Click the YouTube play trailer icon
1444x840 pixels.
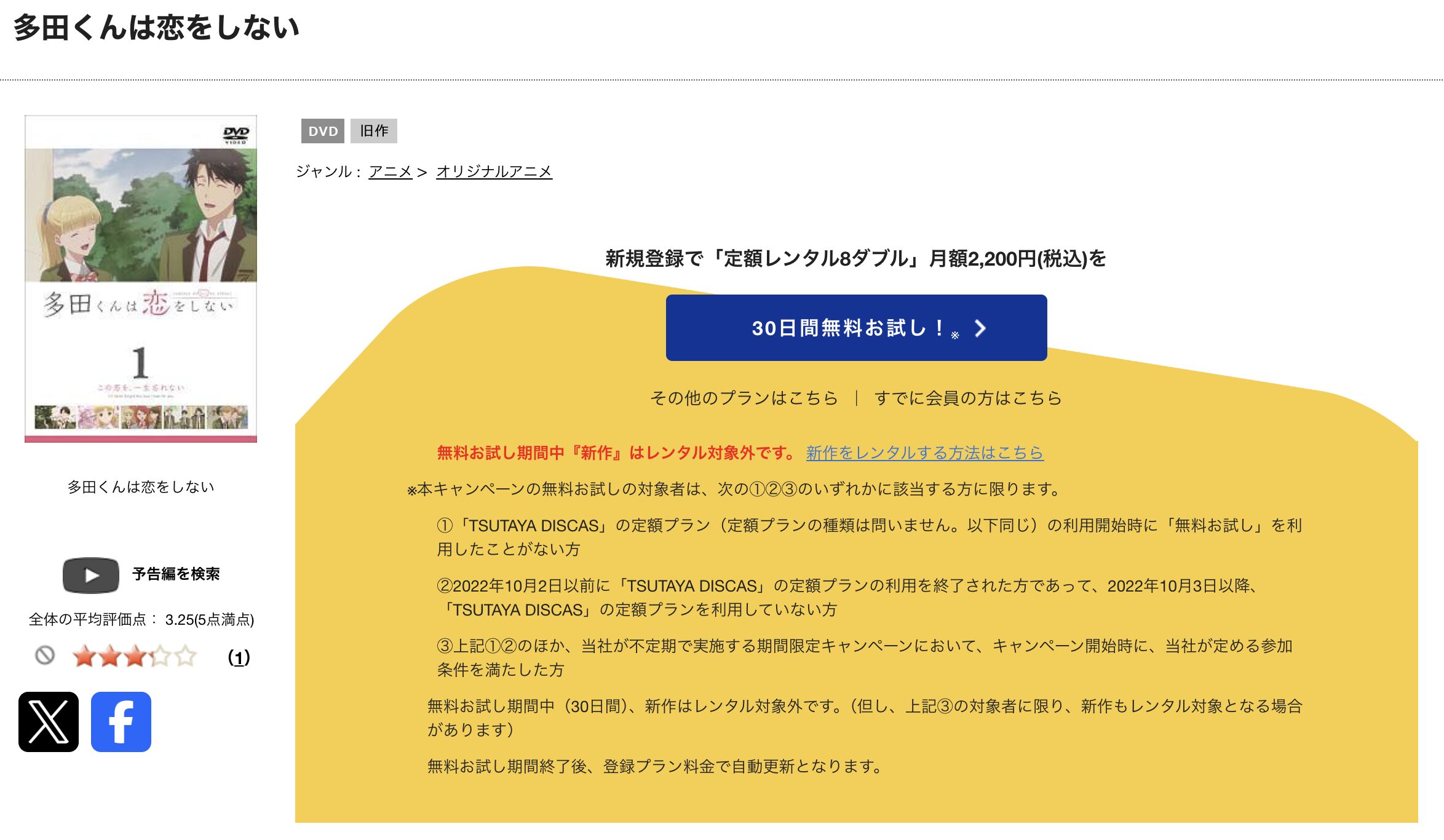click(x=91, y=575)
